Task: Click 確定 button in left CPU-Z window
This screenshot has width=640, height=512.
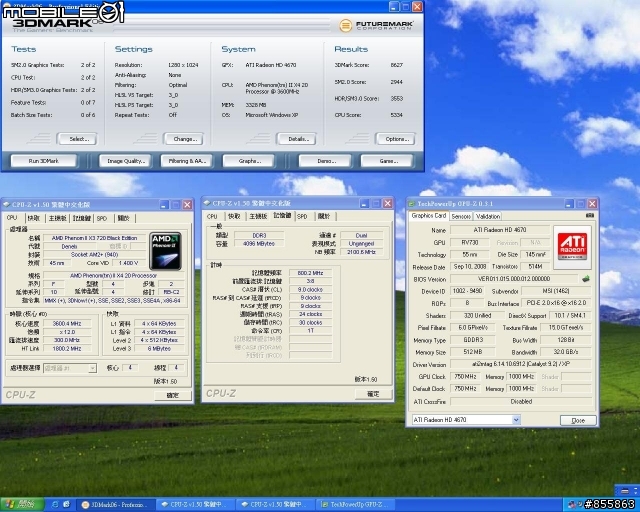Action: 173,395
